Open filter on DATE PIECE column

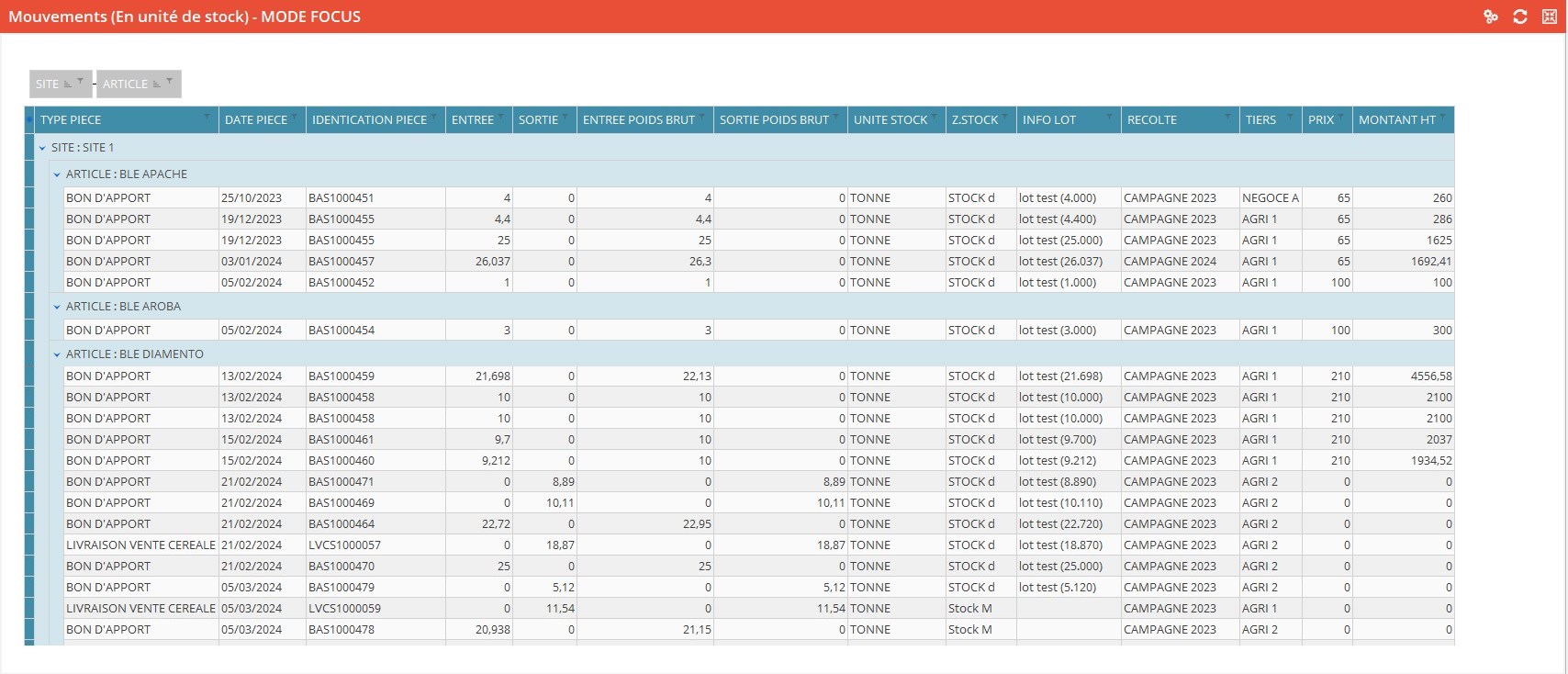[295, 117]
